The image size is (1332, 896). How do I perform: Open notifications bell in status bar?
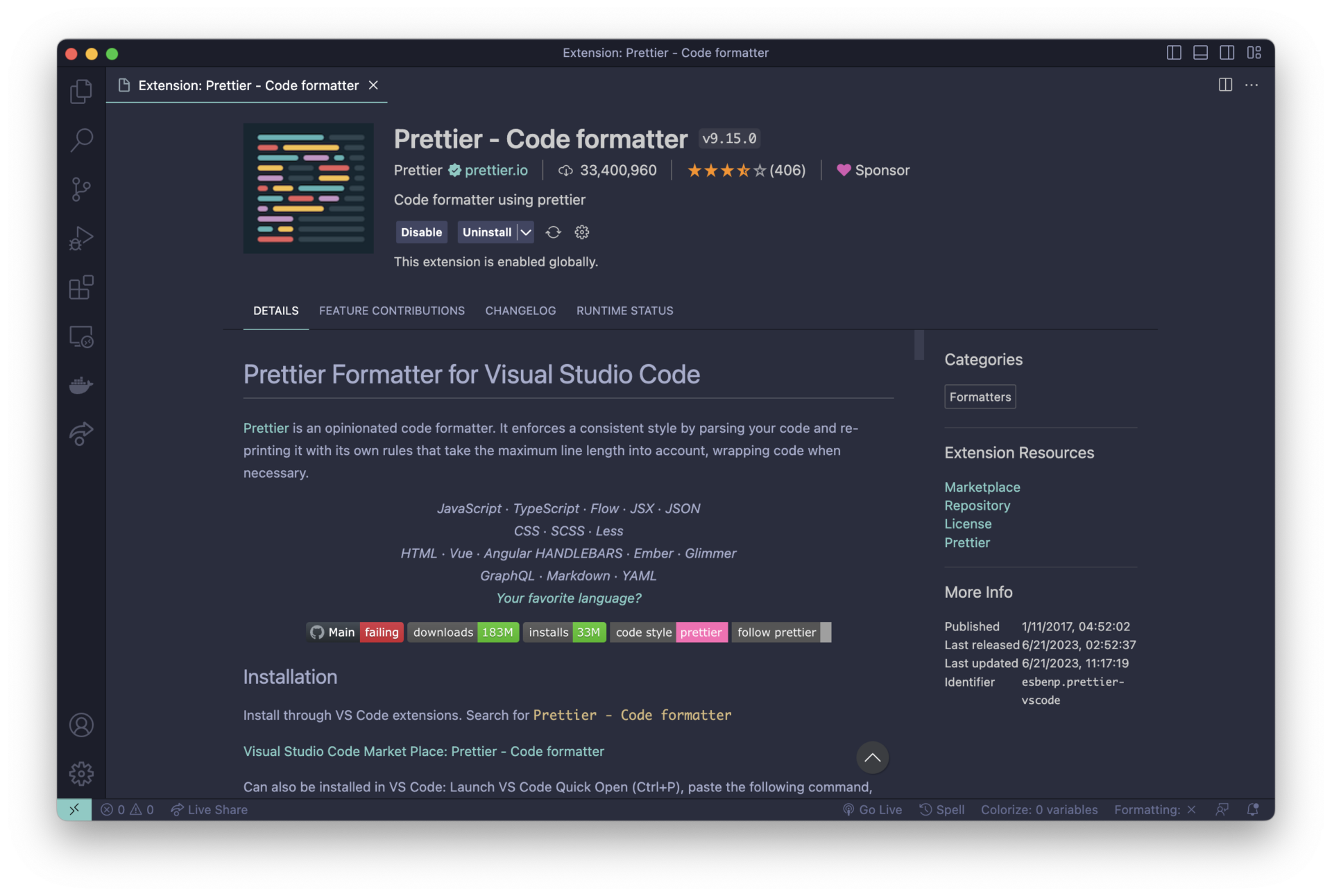[x=1253, y=809]
